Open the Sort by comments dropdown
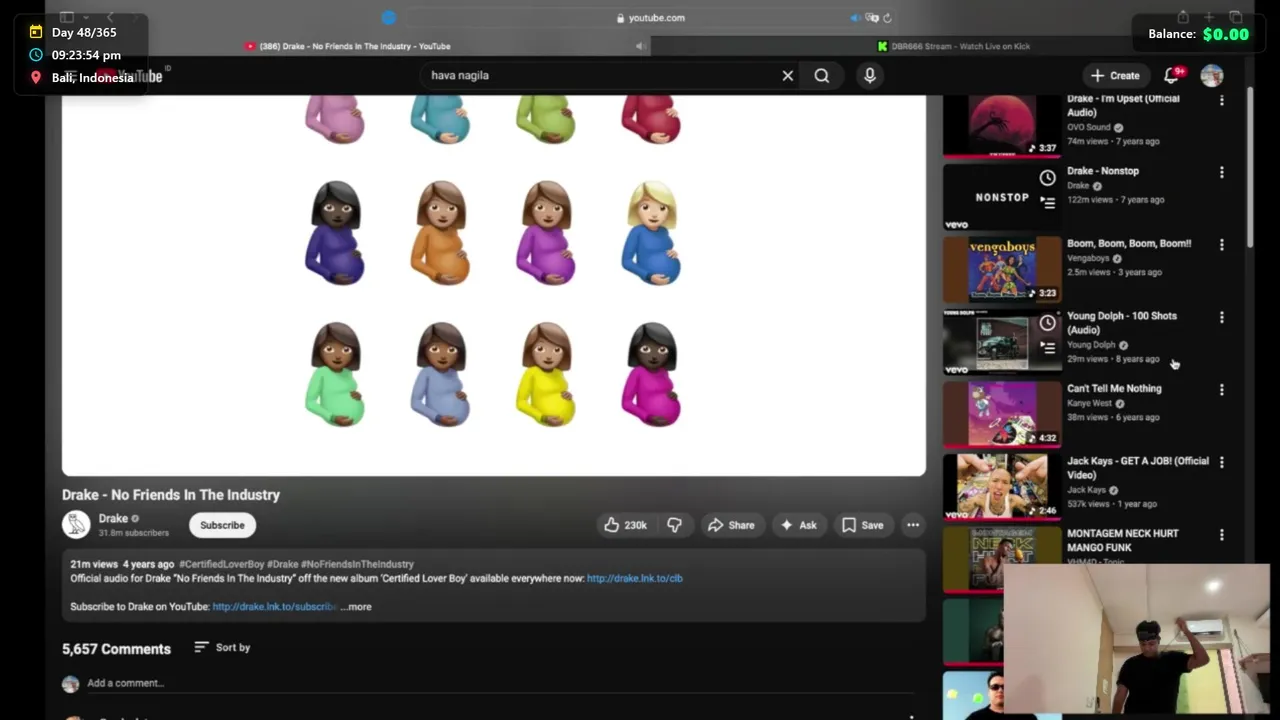The image size is (1280, 720). [x=222, y=647]
